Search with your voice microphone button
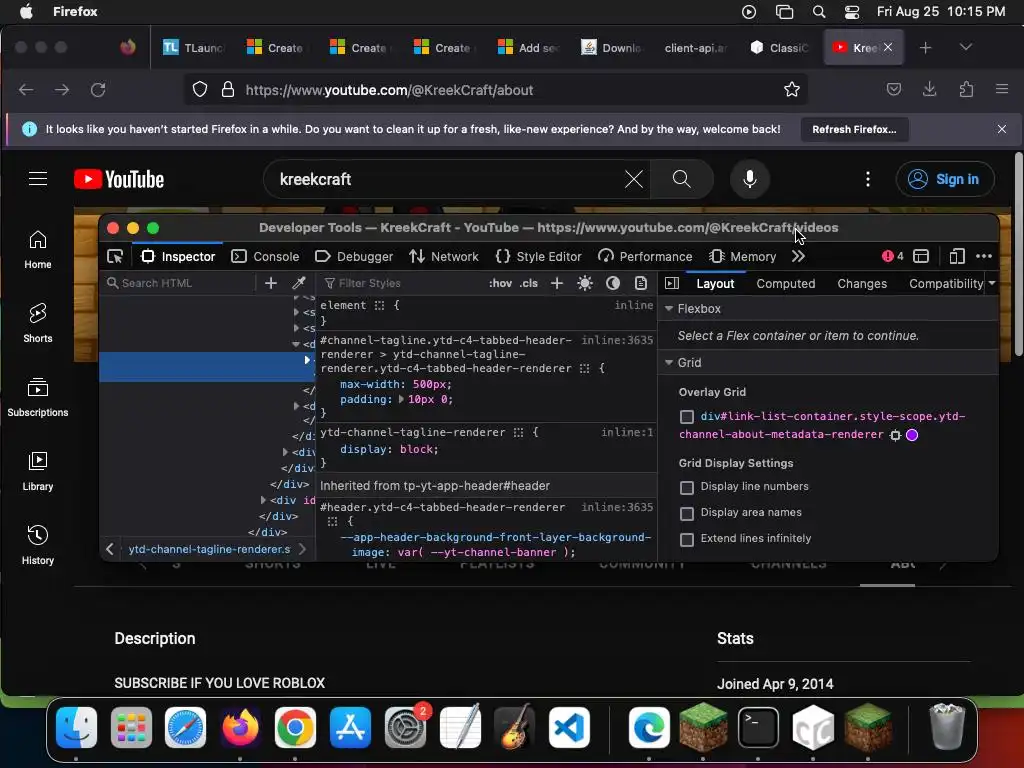 click(750, 179)
